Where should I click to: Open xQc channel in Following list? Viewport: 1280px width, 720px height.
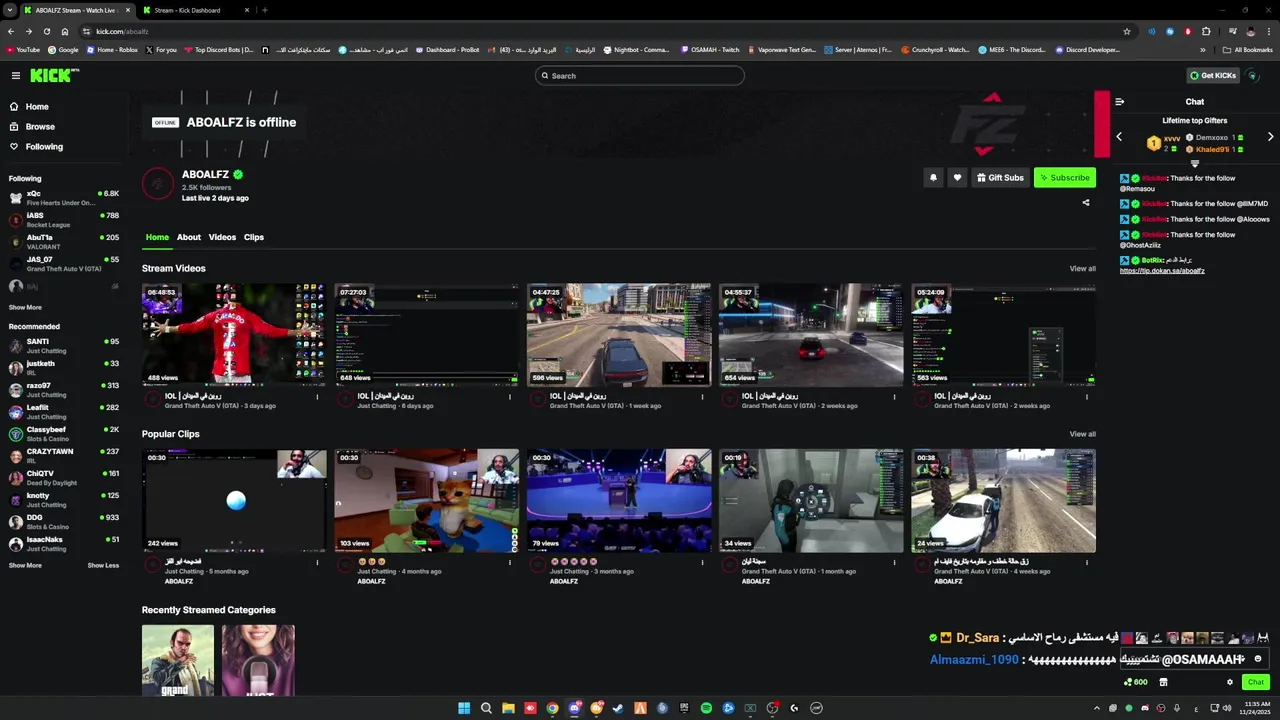[64, 198]
